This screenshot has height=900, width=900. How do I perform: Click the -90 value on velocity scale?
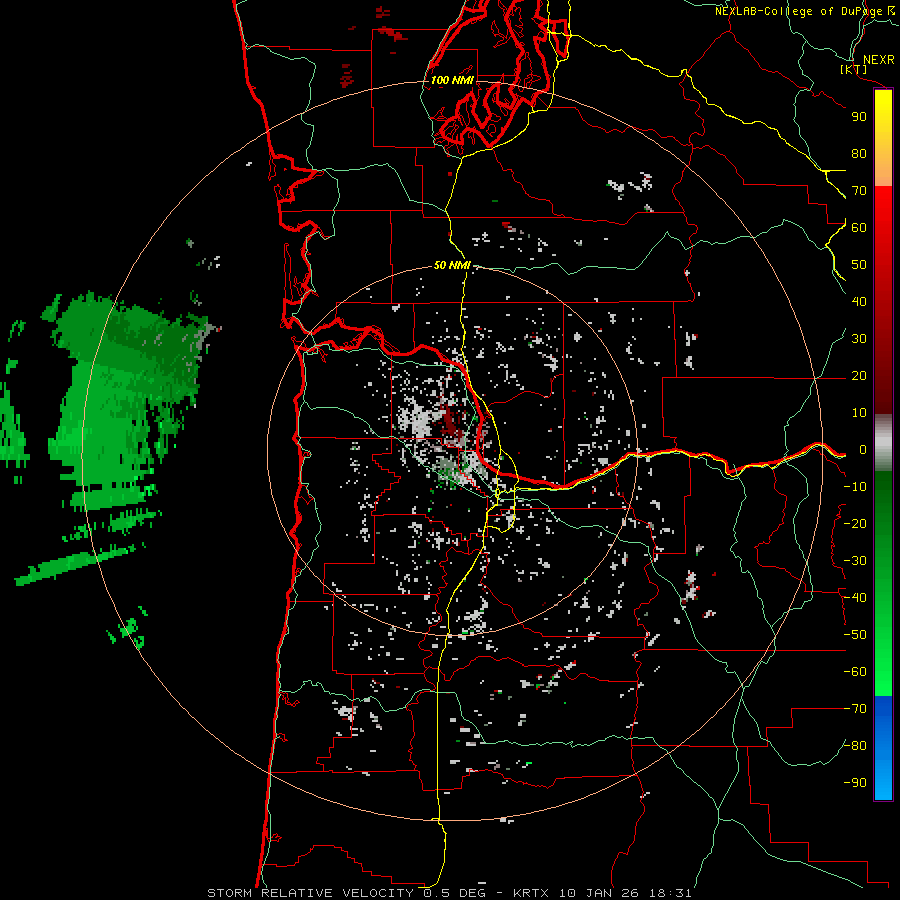(855, 782)
